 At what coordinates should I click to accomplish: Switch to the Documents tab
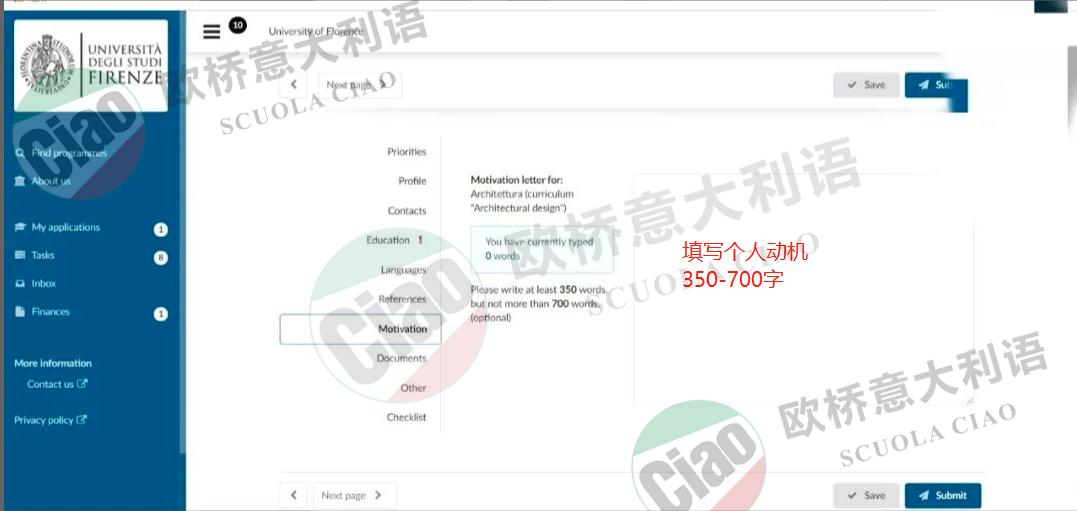pos(401,359)
